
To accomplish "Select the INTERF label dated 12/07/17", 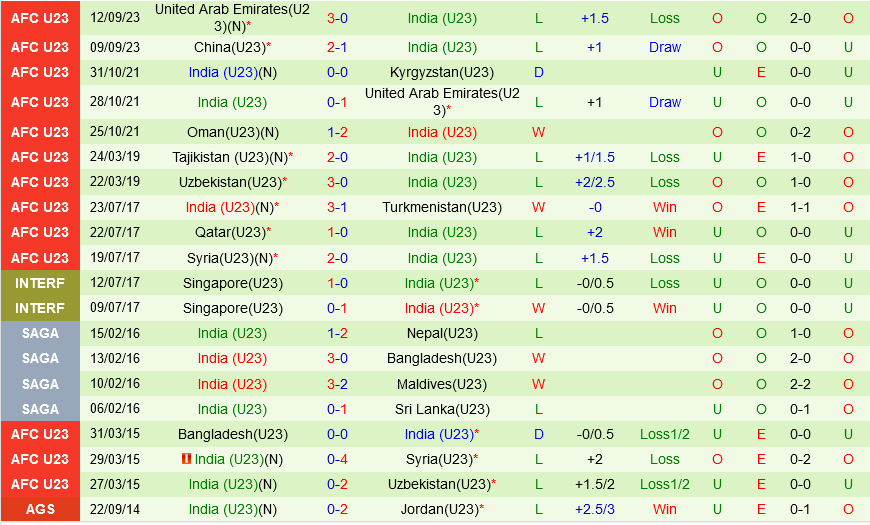I will [x=40, y=283].
